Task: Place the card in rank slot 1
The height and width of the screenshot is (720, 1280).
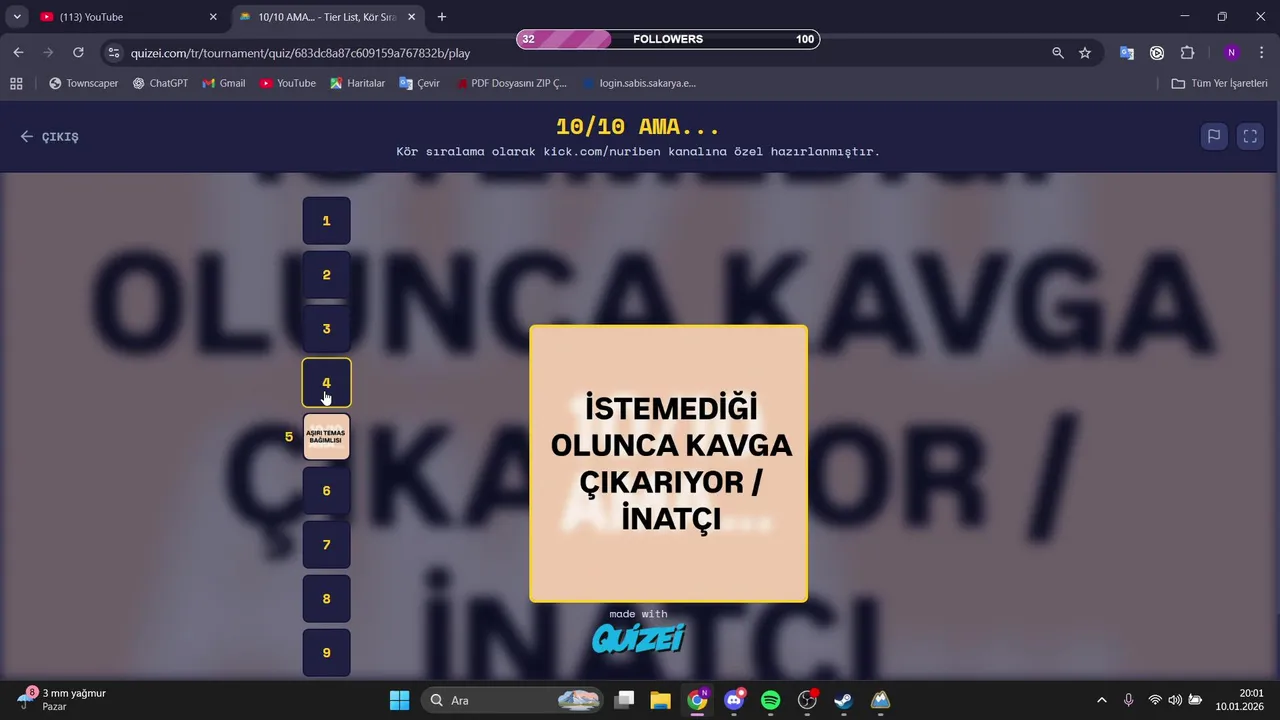Action: pos(326,220)
